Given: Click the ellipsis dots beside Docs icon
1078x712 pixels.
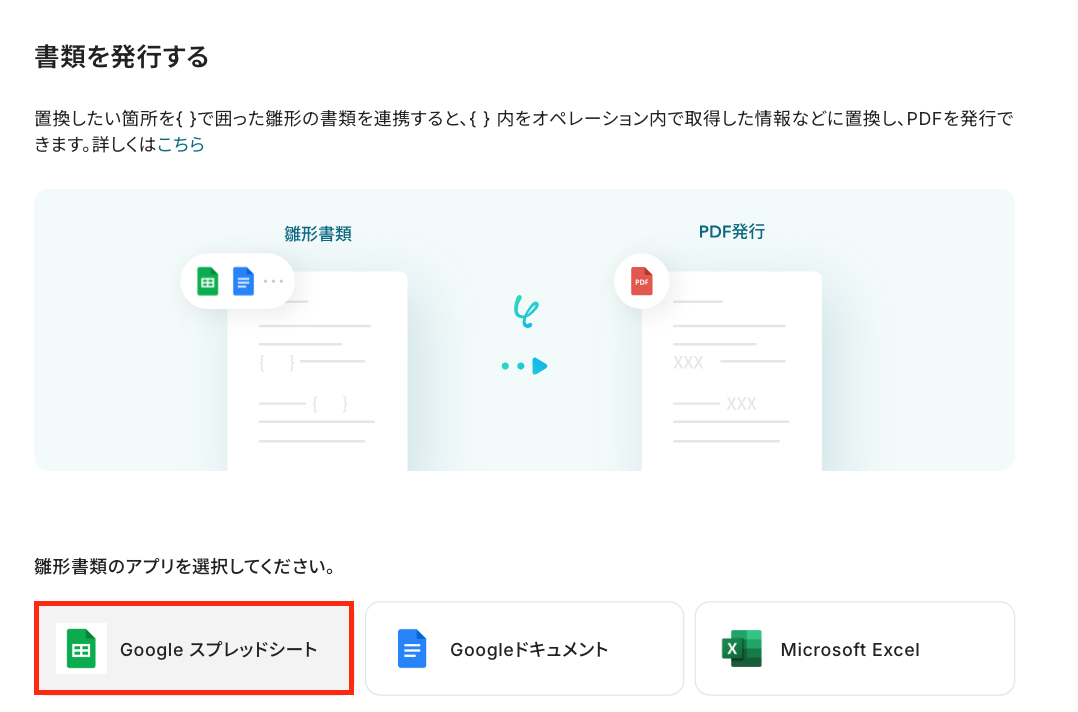Looking at the screenshot, I should pos(274,281).
